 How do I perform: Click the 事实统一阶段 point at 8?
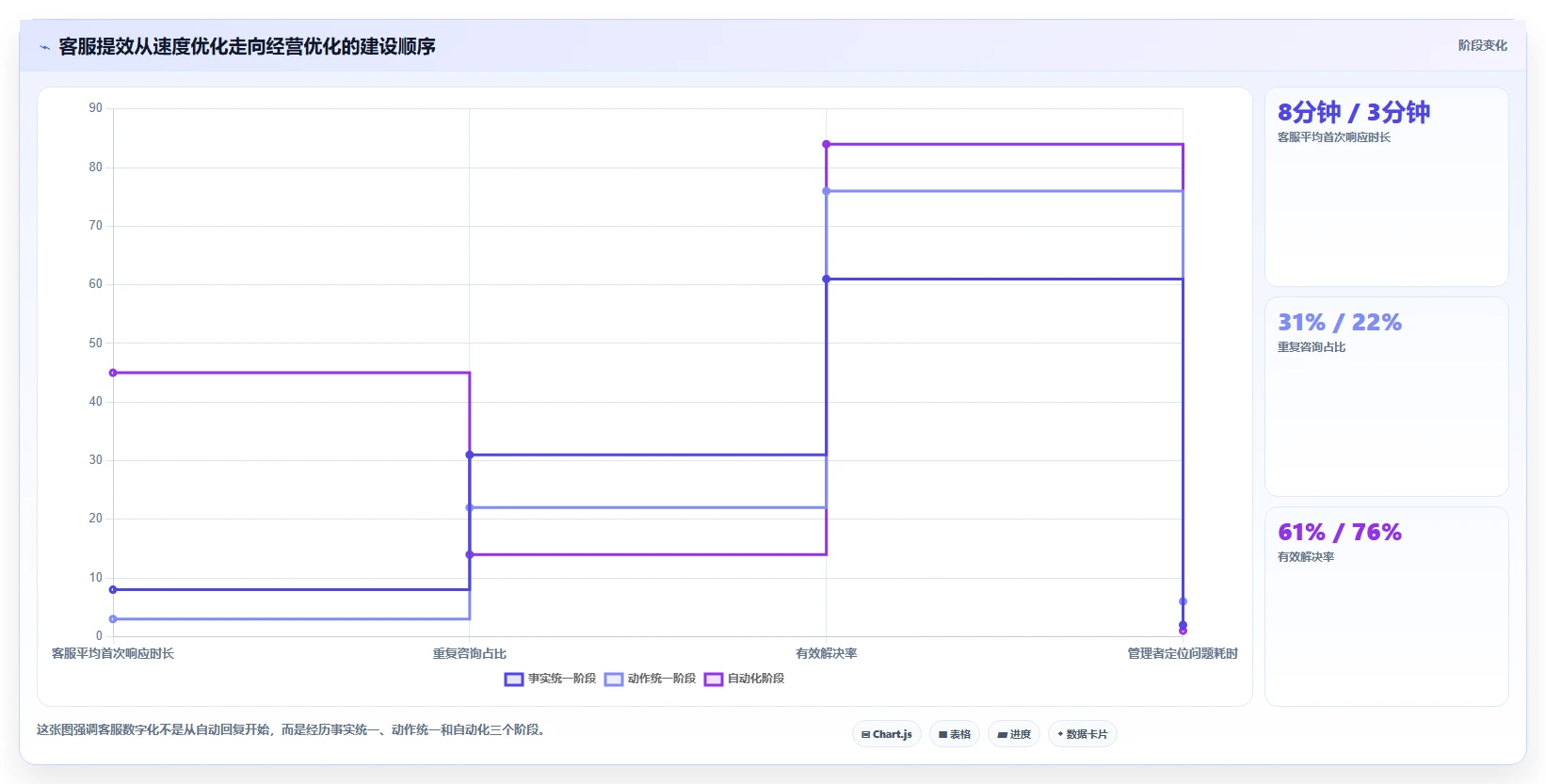113,589
